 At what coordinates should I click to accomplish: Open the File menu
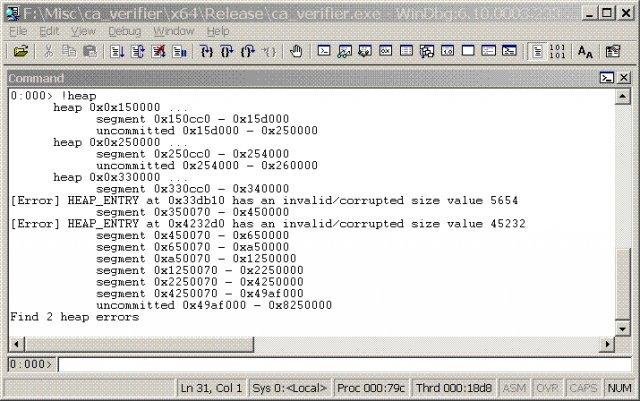point(18,31)
